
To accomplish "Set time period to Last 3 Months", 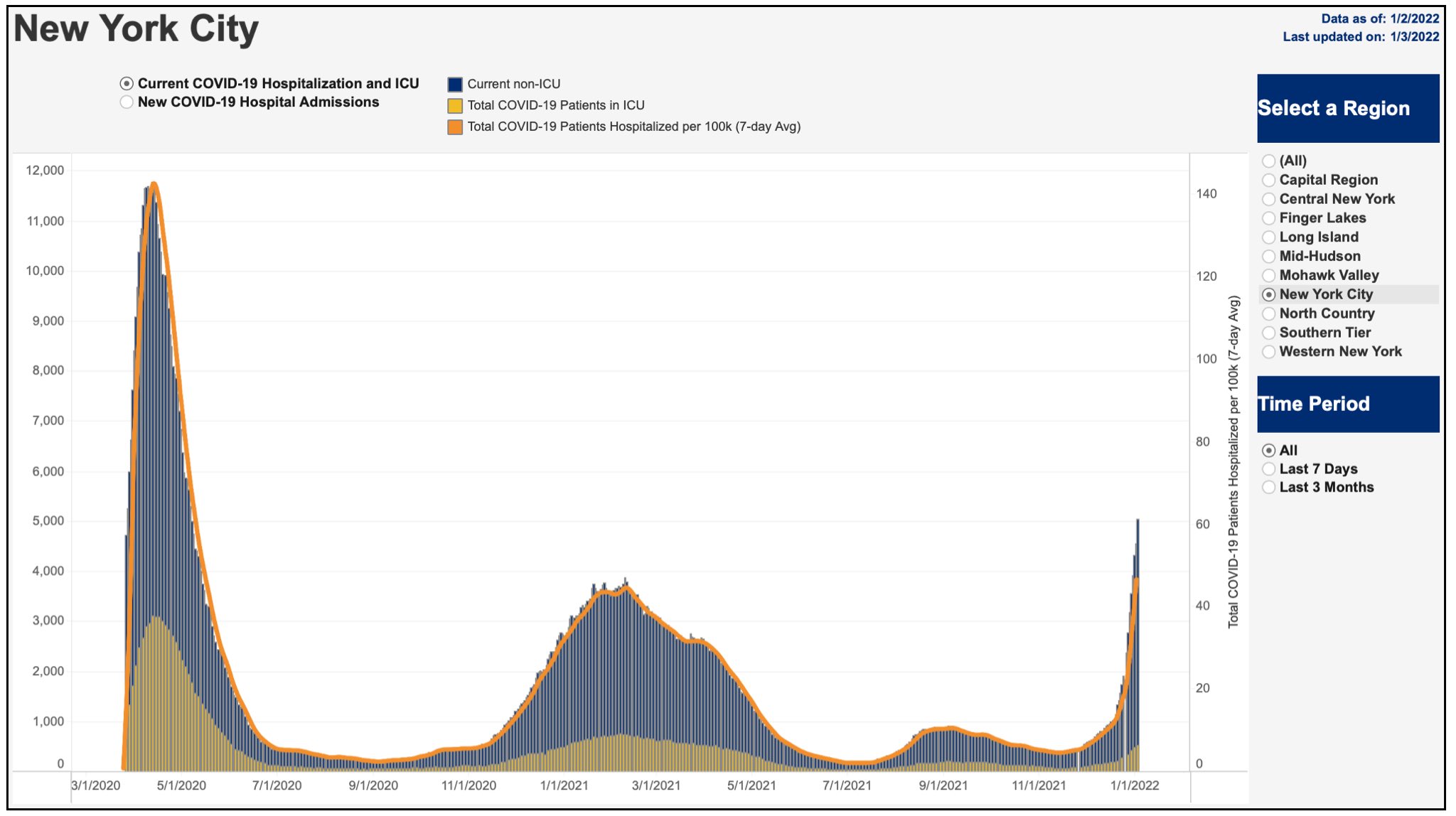I will click(x=1269, y=488).
